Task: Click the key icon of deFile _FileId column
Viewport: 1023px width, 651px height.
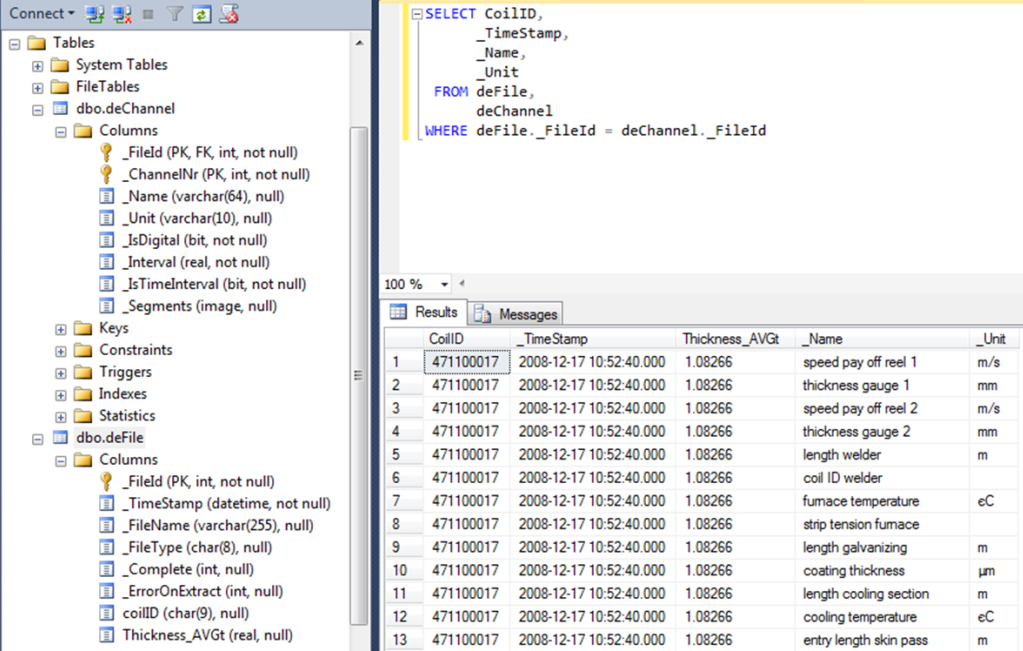Action: click(x=106, y=481)
